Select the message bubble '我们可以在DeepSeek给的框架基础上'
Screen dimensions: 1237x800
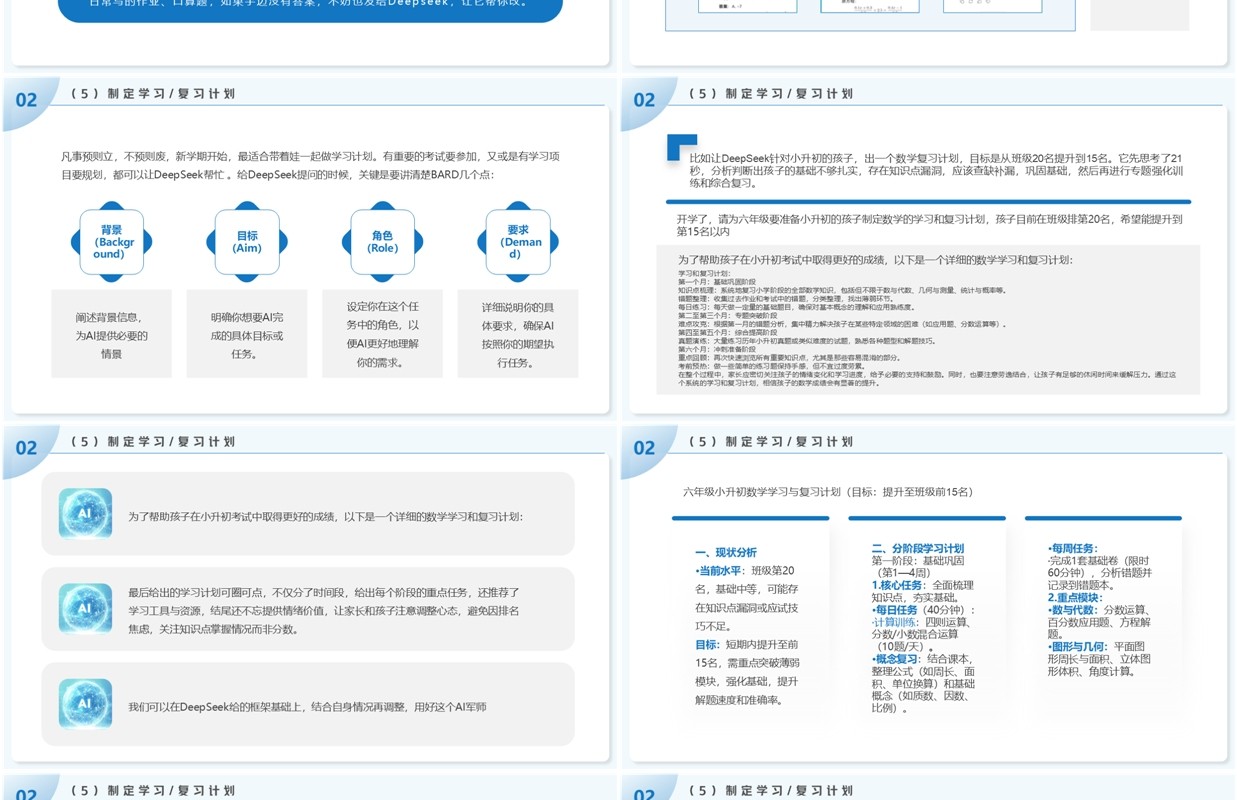[308, 704]
